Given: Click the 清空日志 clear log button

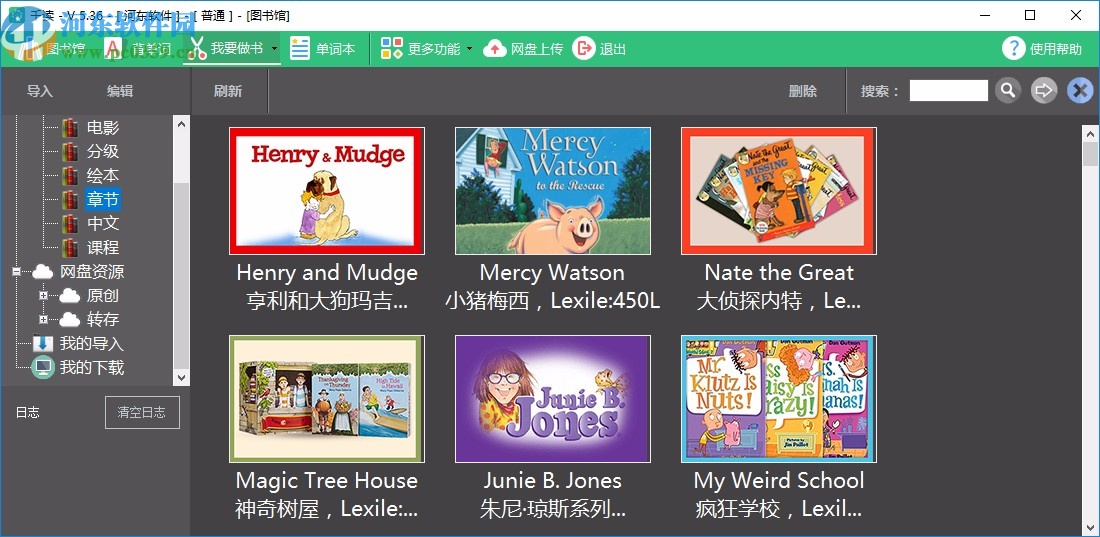Looking at the screenshot, I should click(x=142, y=412).
